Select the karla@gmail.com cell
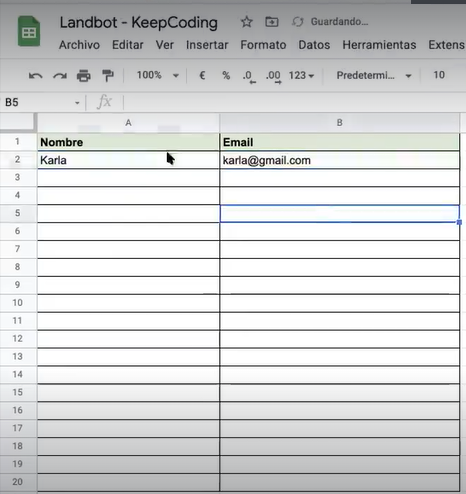Screen dimensions: 466x494 click(340, 160)
